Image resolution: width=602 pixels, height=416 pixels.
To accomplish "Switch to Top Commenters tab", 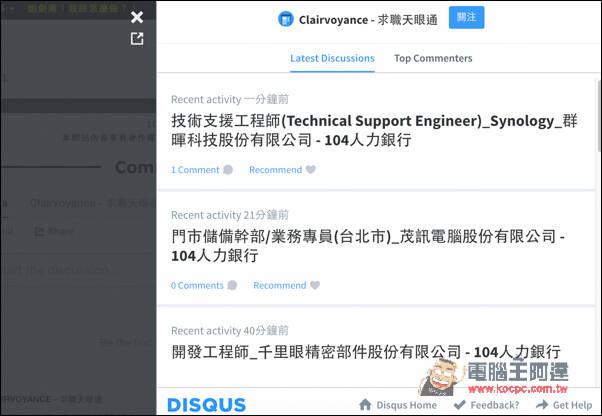I will click(x=433, y=58).
